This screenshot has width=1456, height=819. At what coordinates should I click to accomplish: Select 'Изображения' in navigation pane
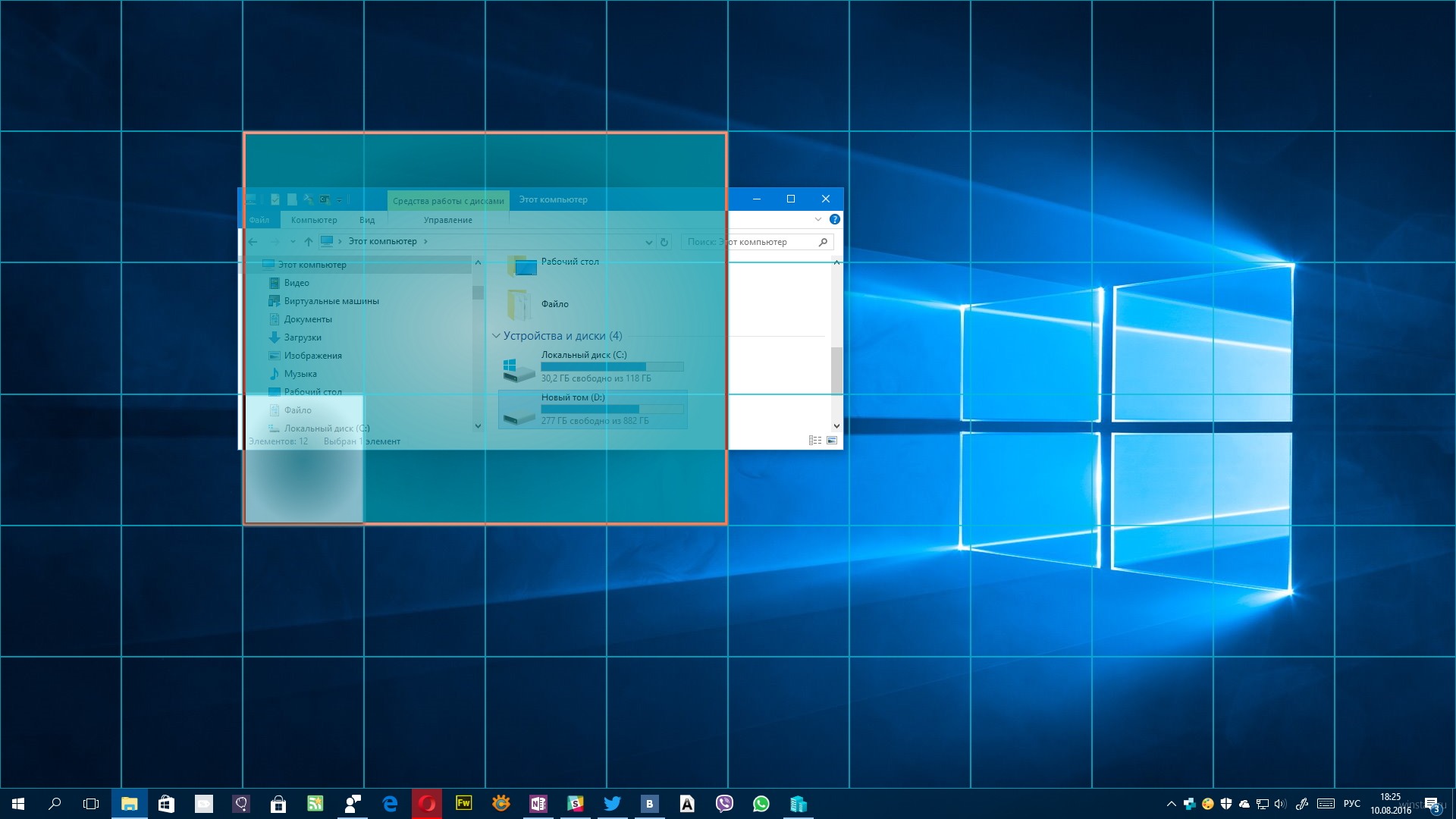coord(312,356)
